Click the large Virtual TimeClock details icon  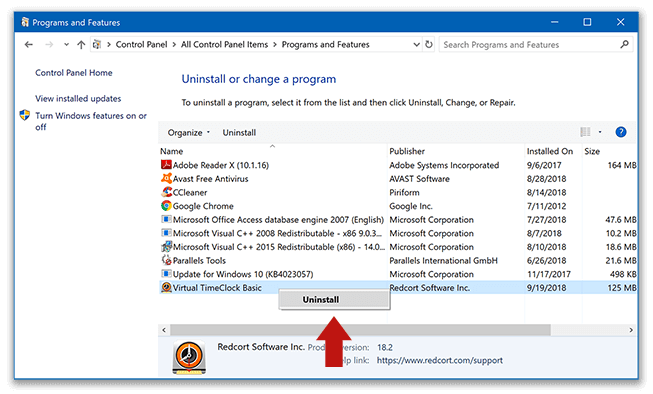point(189,357)
